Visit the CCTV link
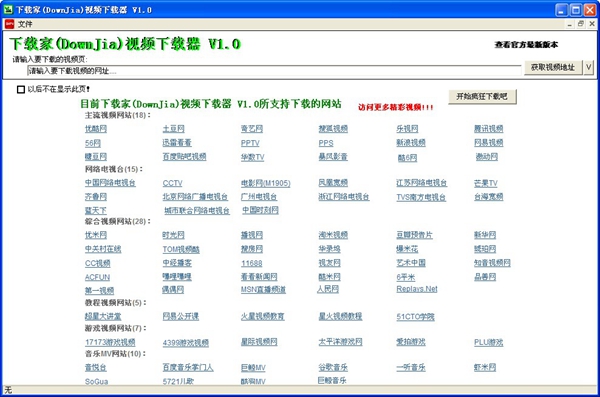600x397 pixels. (x=173, y=183)
